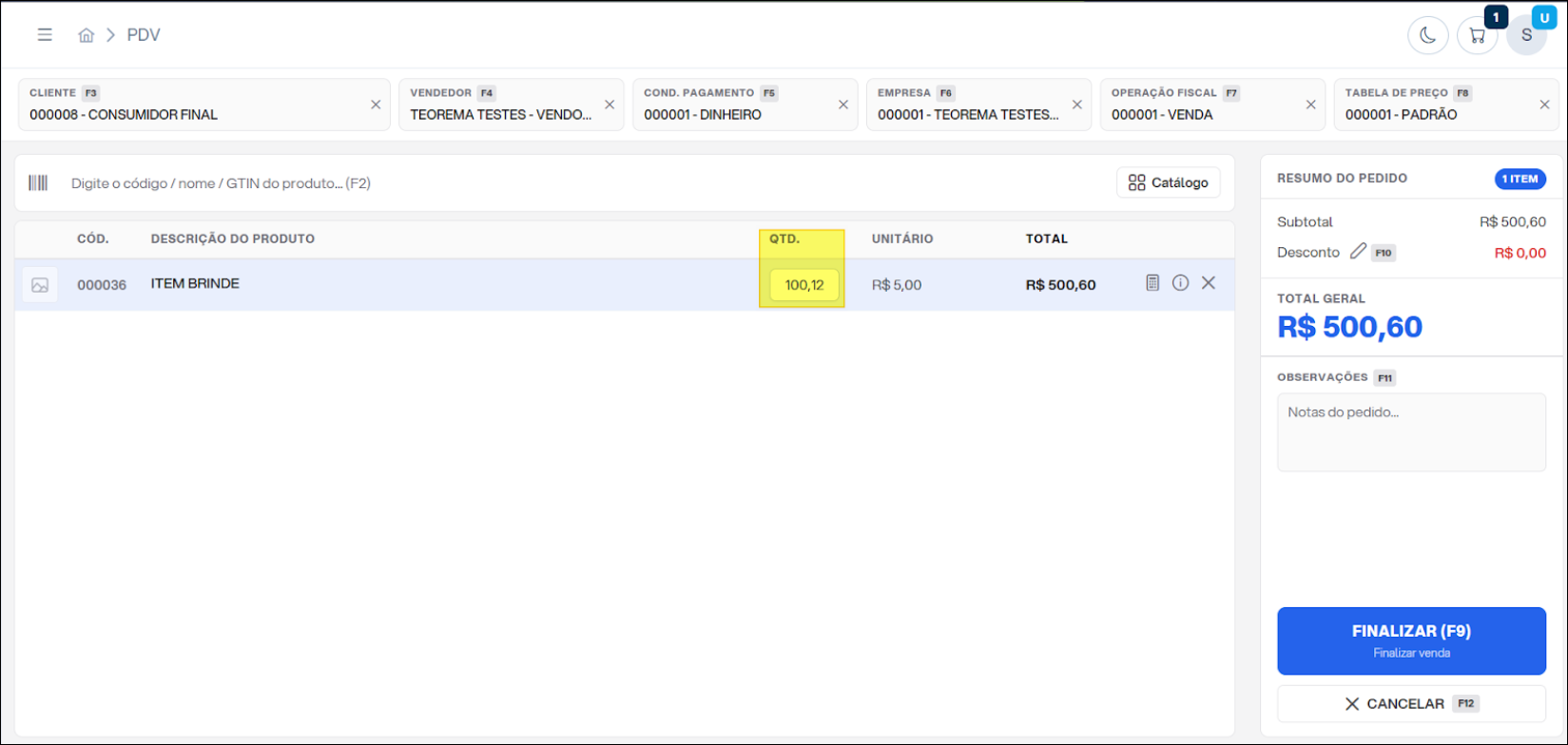The height and width of the screenshot is (745, 1568).
Task: Click the barcode scanner icon
Action: pos(38,182)
